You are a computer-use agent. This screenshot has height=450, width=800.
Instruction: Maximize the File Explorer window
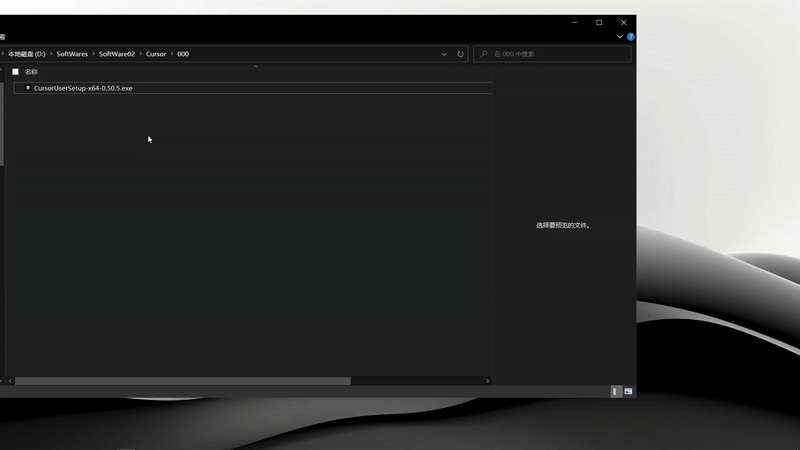pyautogui.click(x=599, y=22)
